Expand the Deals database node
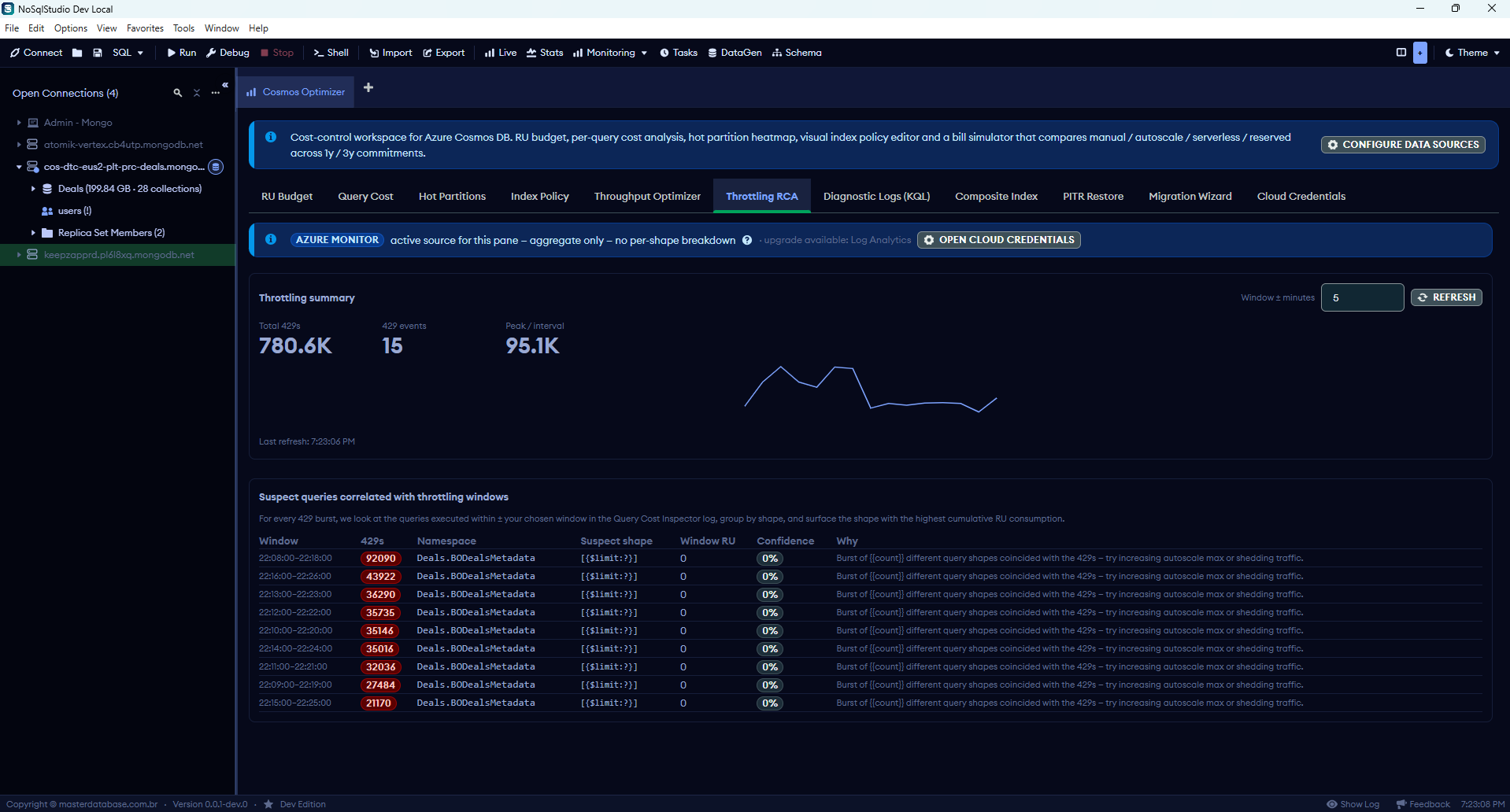The height and width of the screenshot is (812, 1510). click(33, 189)
